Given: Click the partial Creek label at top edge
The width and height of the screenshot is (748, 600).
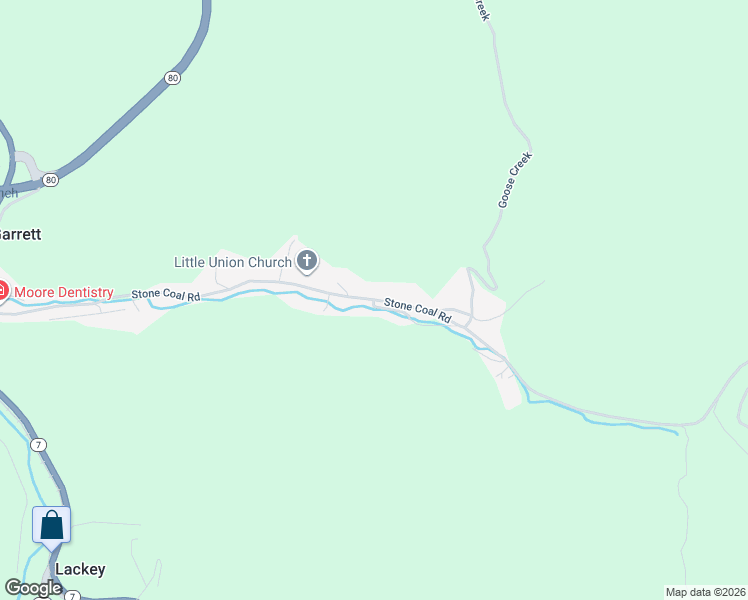Looking at the screenshot, I should tap(482, 10).
